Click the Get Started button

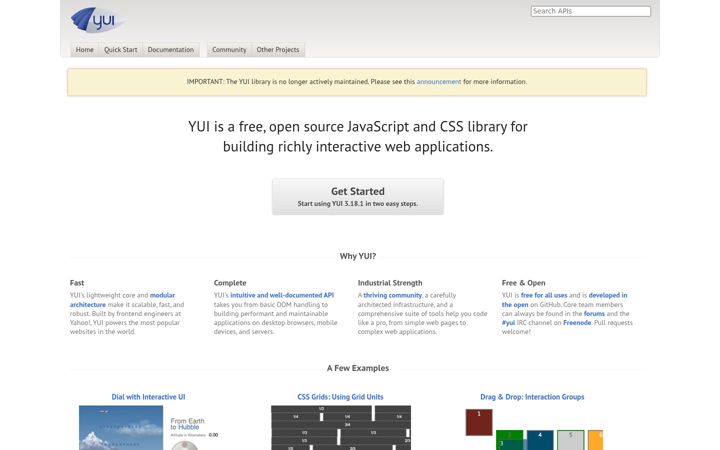[358, 197]
